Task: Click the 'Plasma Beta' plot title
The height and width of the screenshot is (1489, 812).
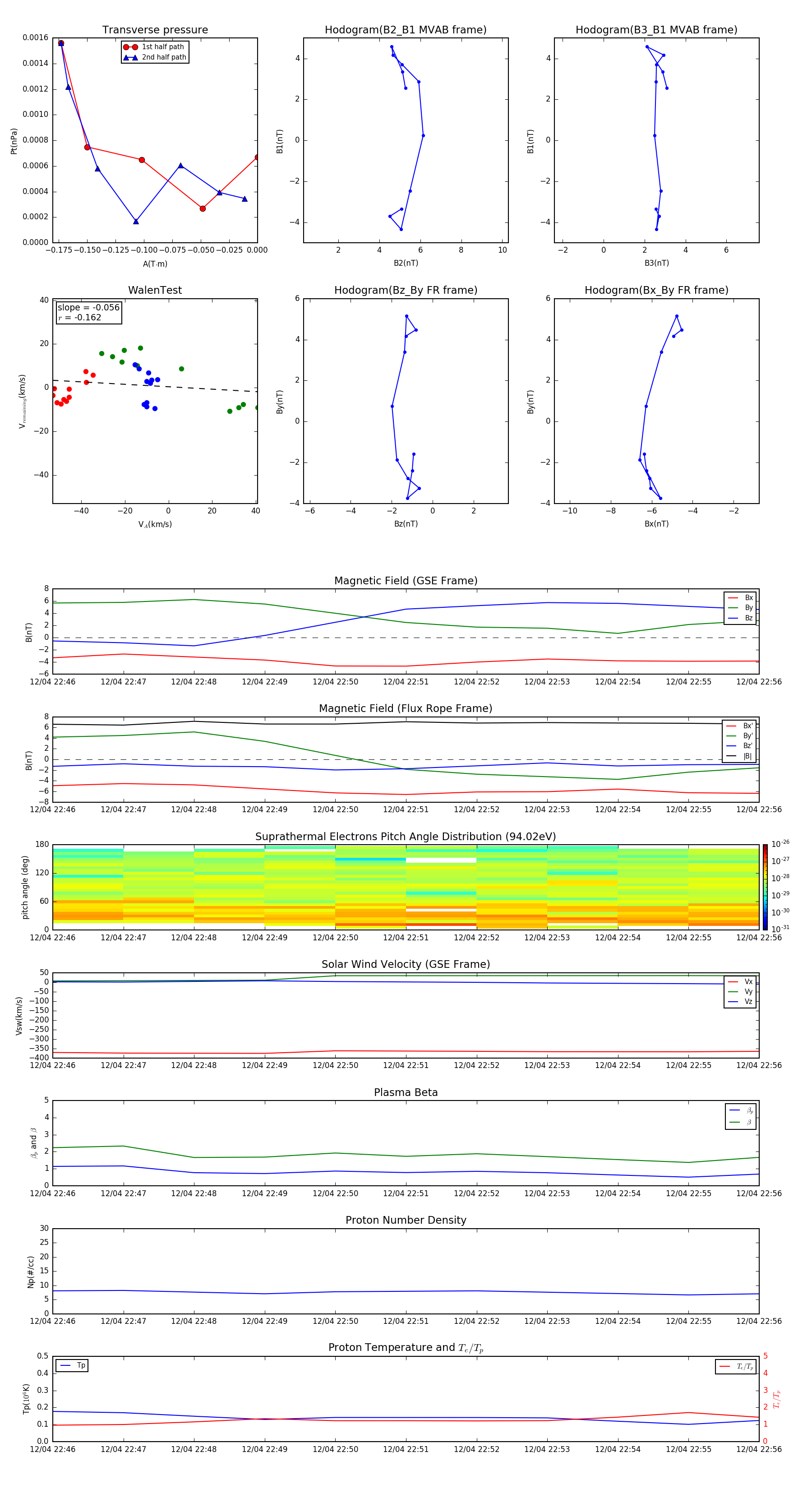Action: tap(406, 1092)
